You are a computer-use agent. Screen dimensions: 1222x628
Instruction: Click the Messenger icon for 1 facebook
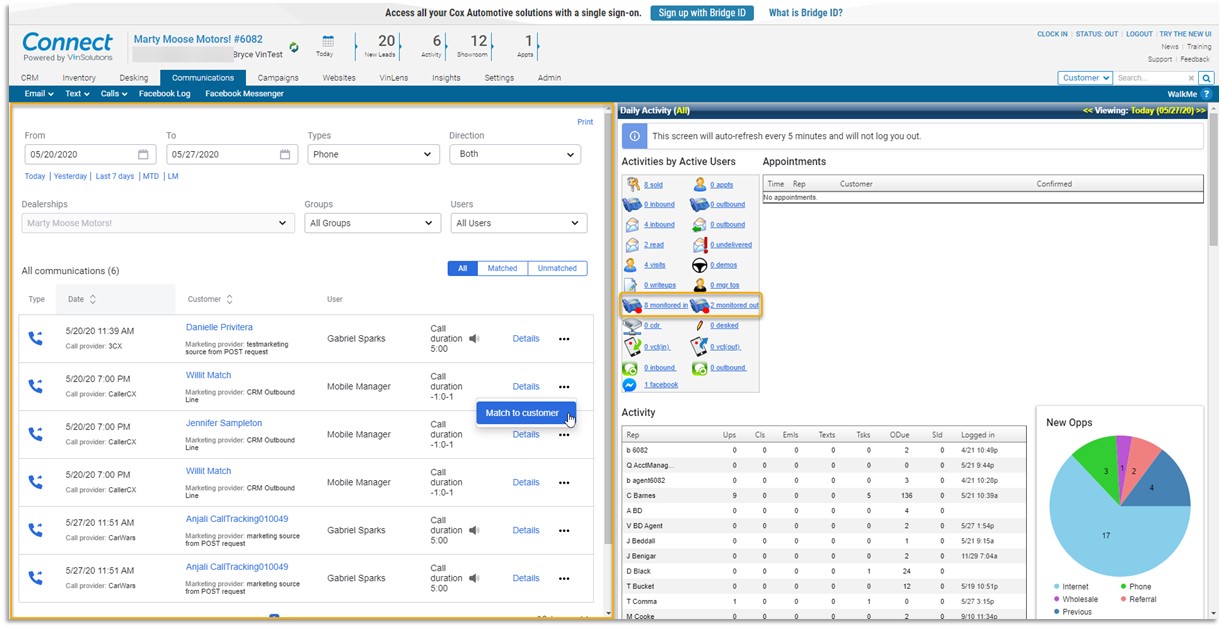coord(630,385)
